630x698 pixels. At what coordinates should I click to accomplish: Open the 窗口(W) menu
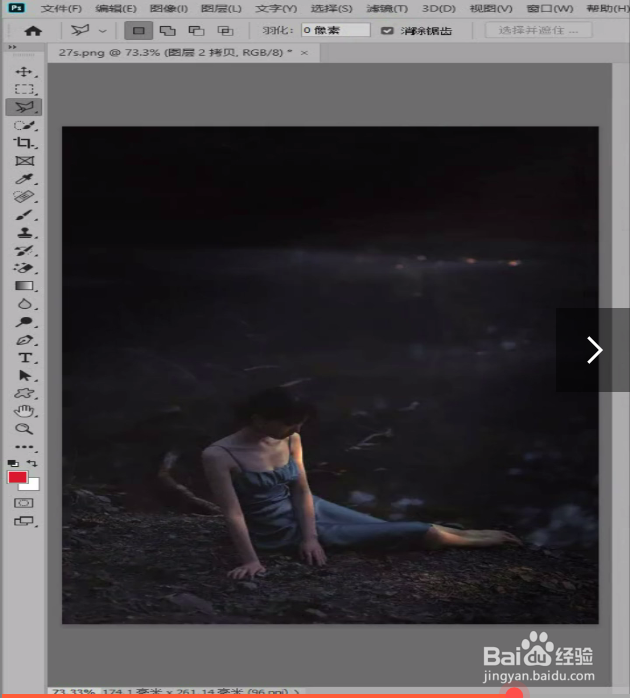550,8
